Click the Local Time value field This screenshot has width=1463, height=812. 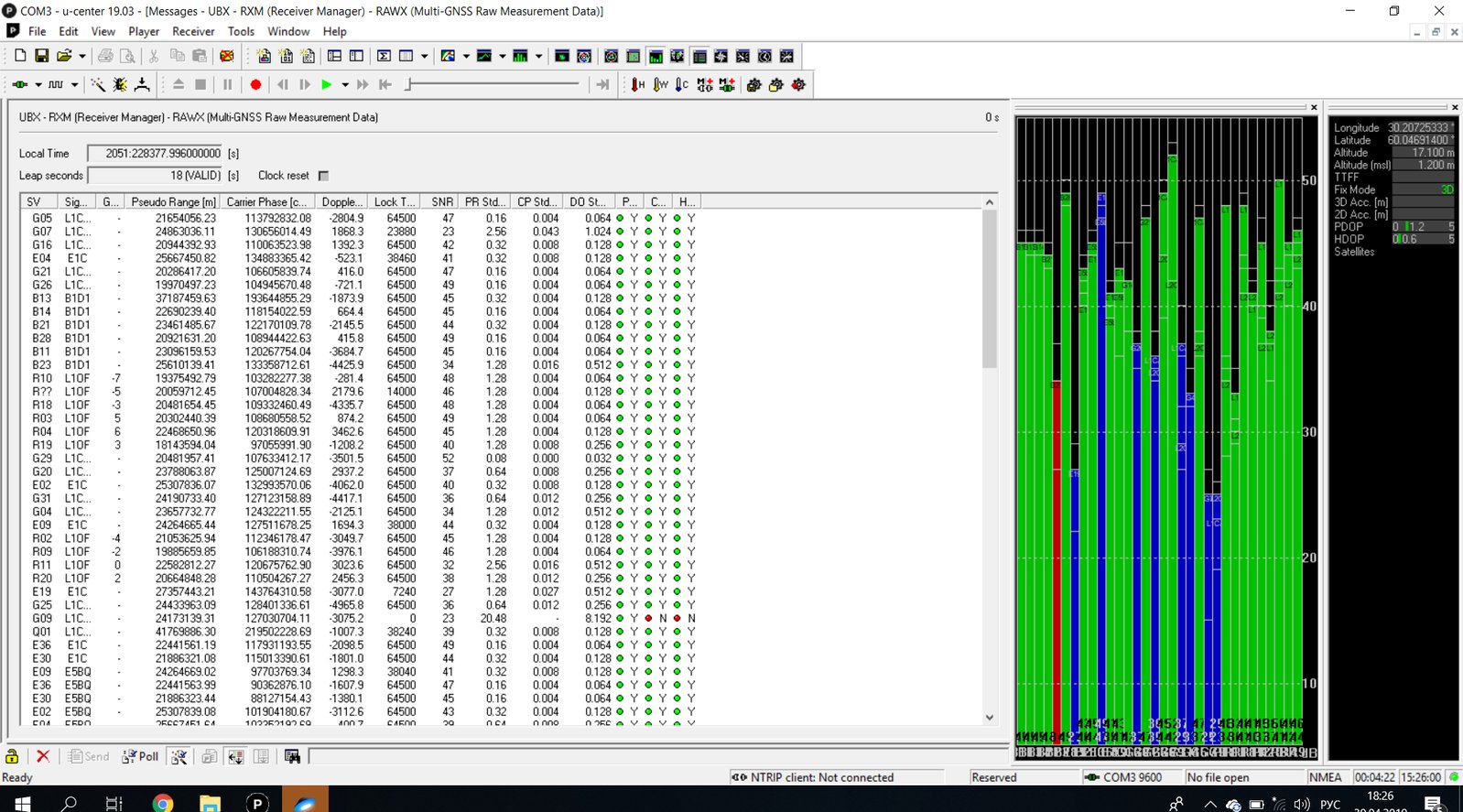click(x=156, y=153)
